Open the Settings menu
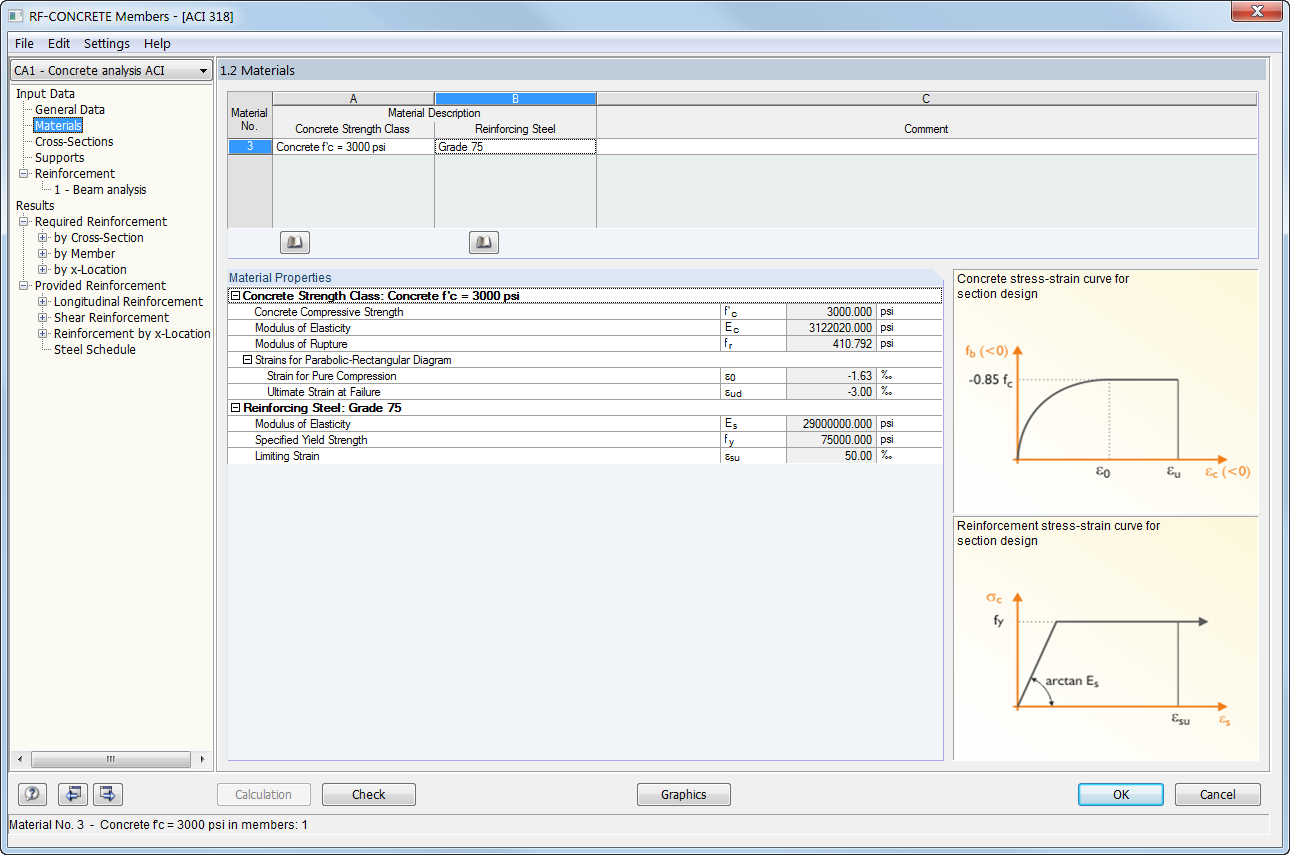 [x=107, y=44]
